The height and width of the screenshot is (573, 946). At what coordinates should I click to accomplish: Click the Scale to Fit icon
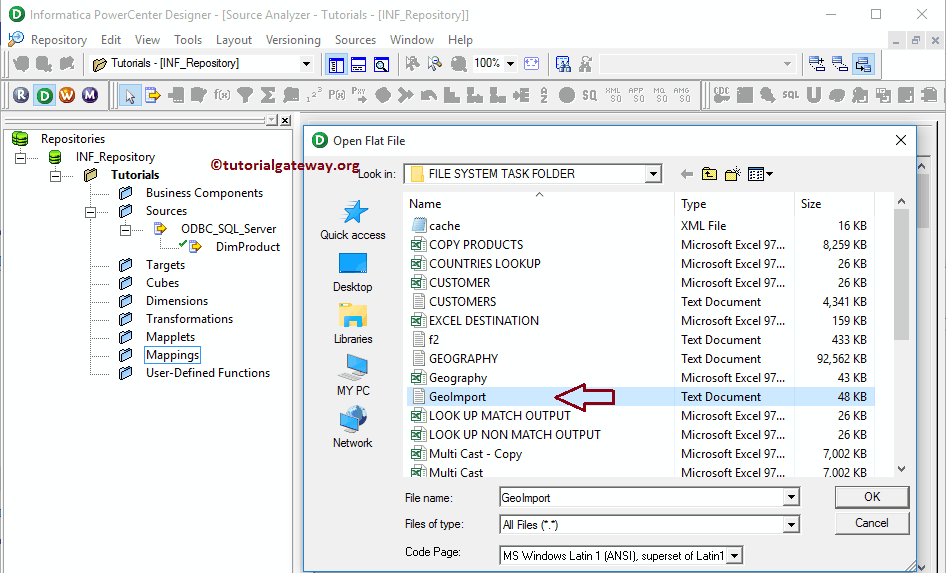[532, 63]
